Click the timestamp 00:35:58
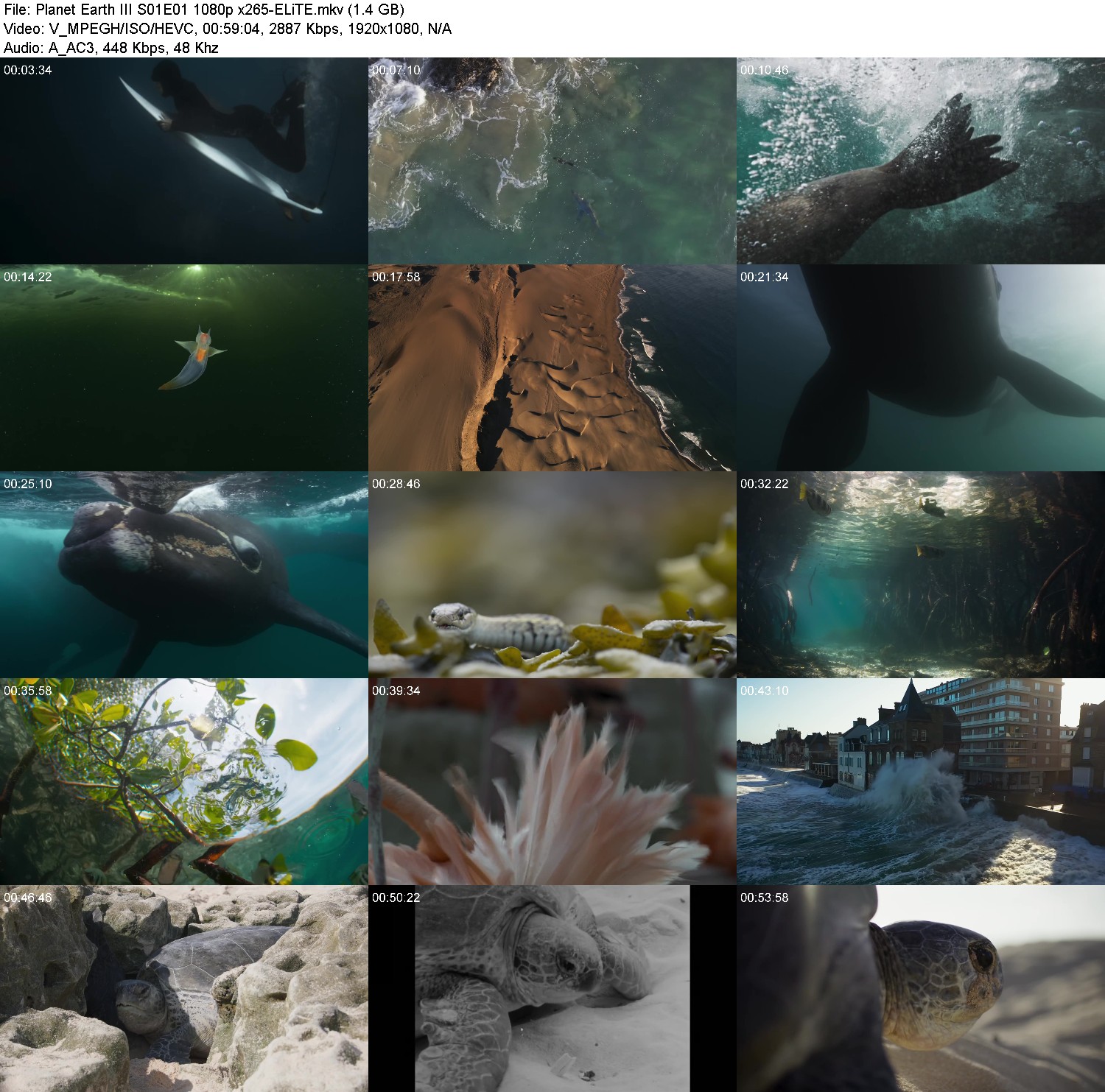This screenshot has height=1092, width=1105. [x=28, y=691]
